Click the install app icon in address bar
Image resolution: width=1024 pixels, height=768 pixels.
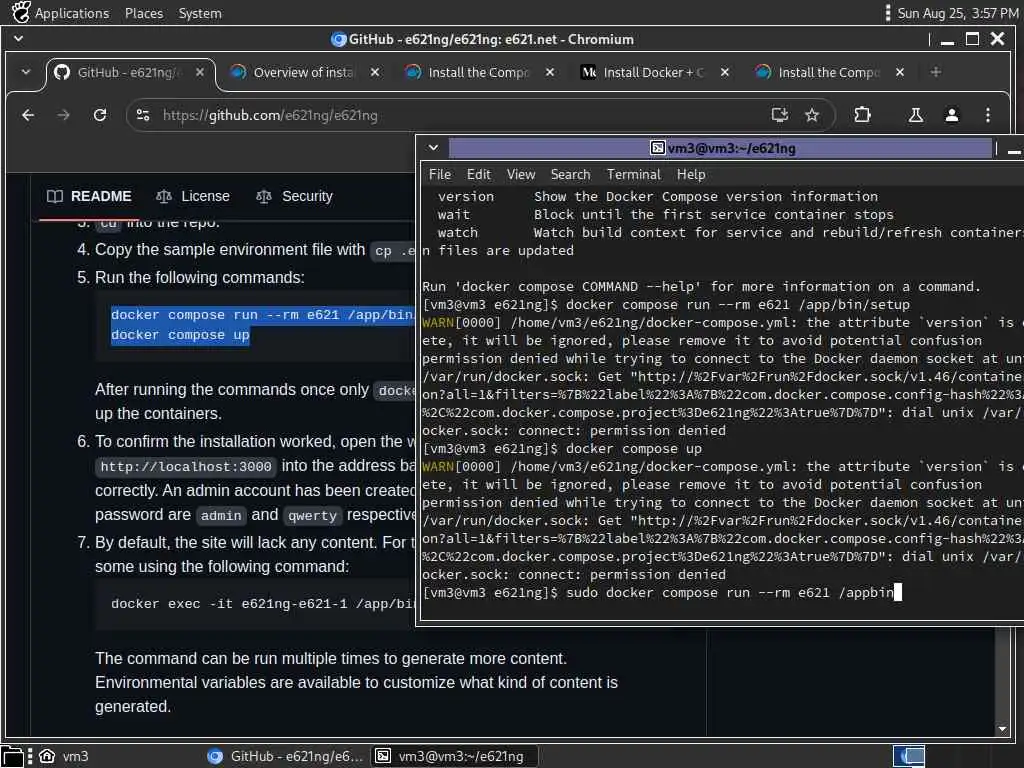(x=780, y=116)
